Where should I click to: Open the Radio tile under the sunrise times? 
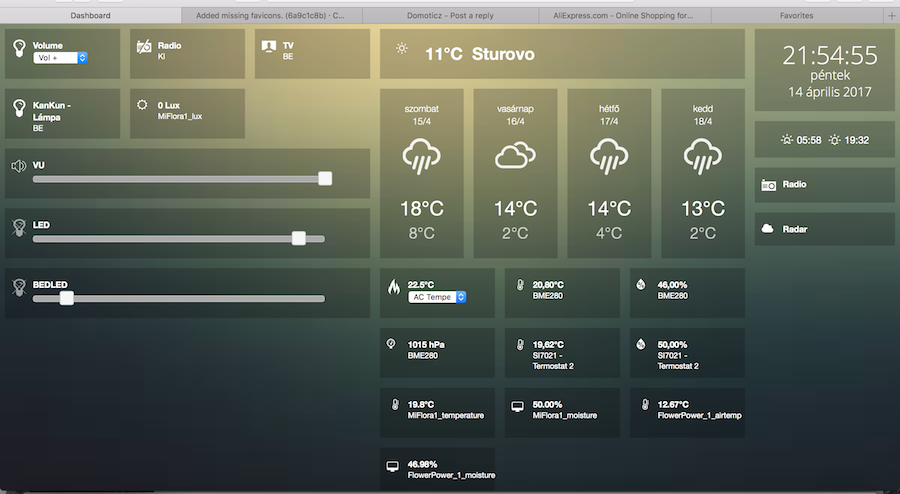pyautogui.click(x=824, y=185)
